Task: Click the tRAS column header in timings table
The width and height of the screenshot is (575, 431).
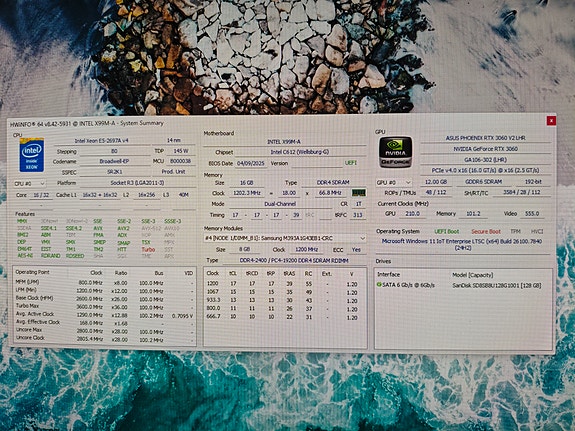Action: tap(289, 273)
